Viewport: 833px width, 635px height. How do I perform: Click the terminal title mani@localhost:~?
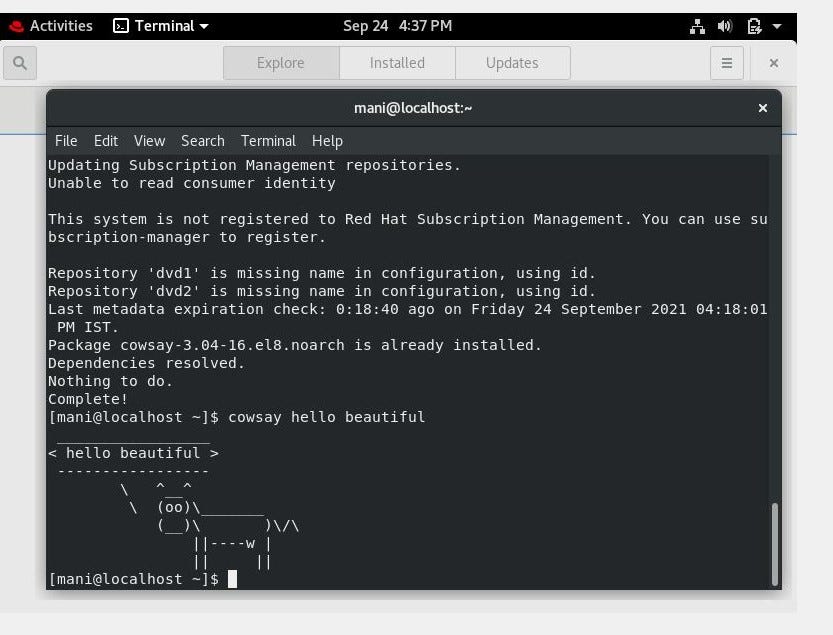(413, 108)
